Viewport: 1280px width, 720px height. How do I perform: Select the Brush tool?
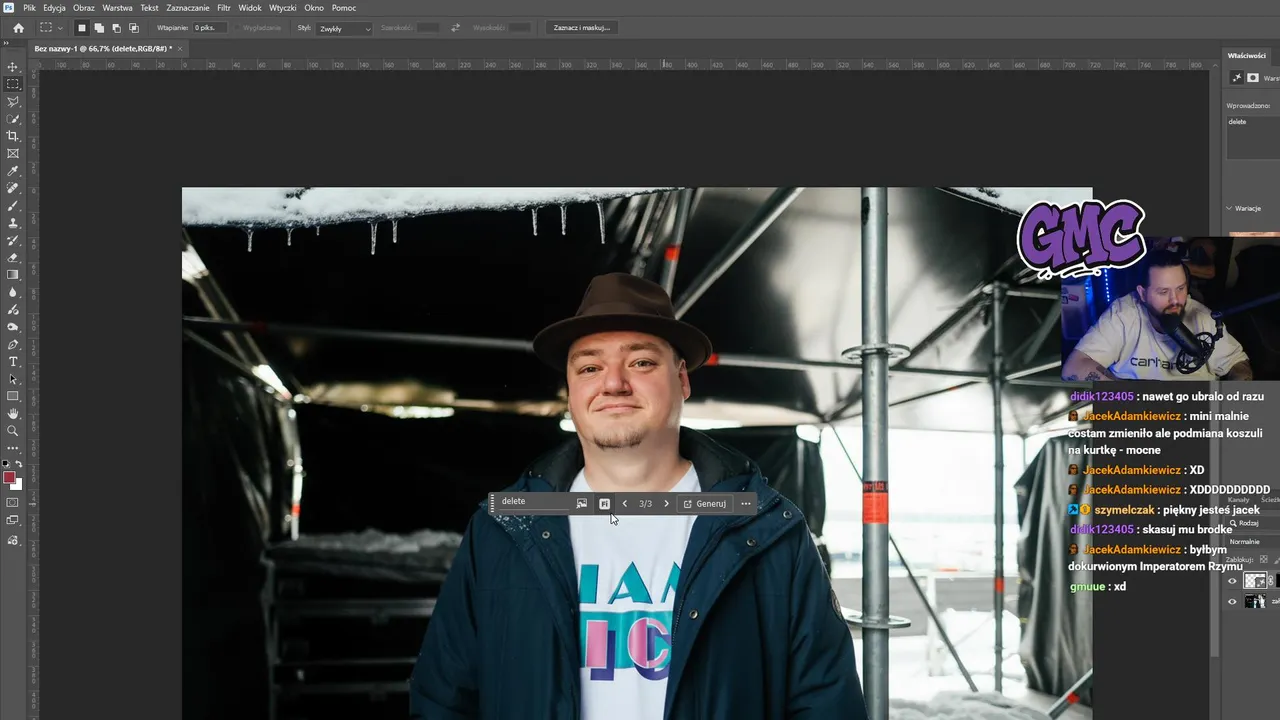pyautogui.click(x=13, y=205)
